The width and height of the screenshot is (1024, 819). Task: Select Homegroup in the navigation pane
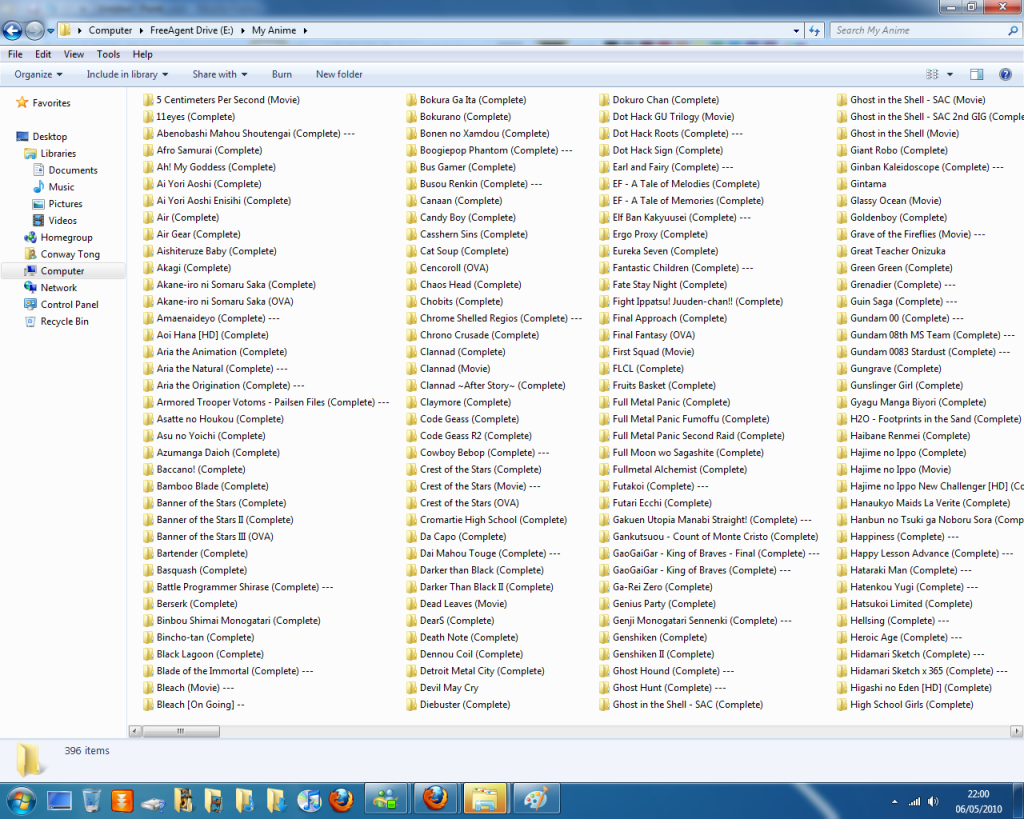[x=58, y=237]
